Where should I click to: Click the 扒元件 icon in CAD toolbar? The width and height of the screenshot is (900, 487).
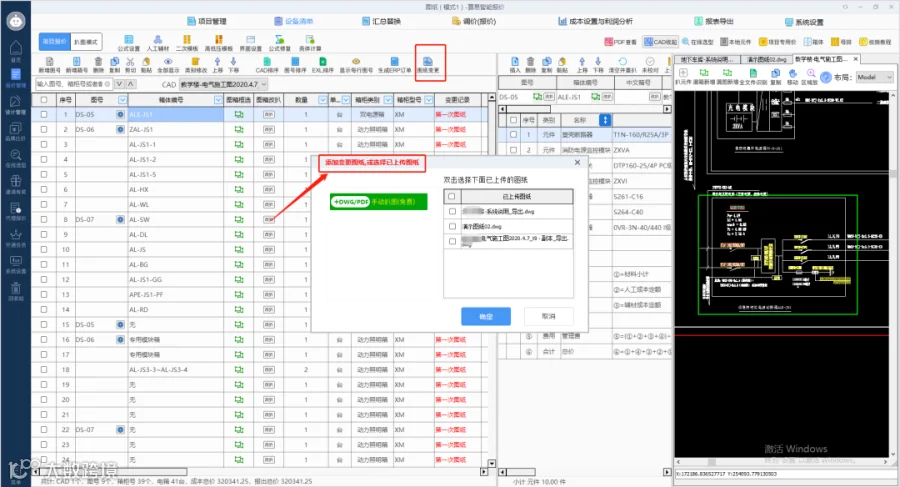click(683, 76)
